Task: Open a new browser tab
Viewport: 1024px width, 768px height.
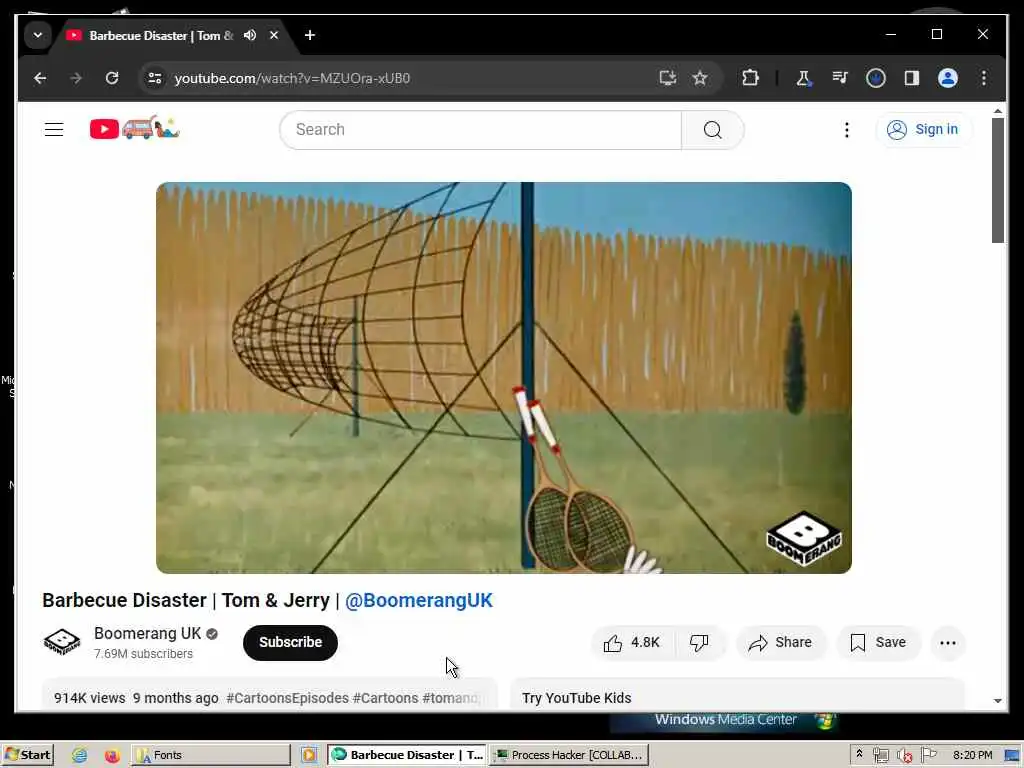Action: (310, 35)
